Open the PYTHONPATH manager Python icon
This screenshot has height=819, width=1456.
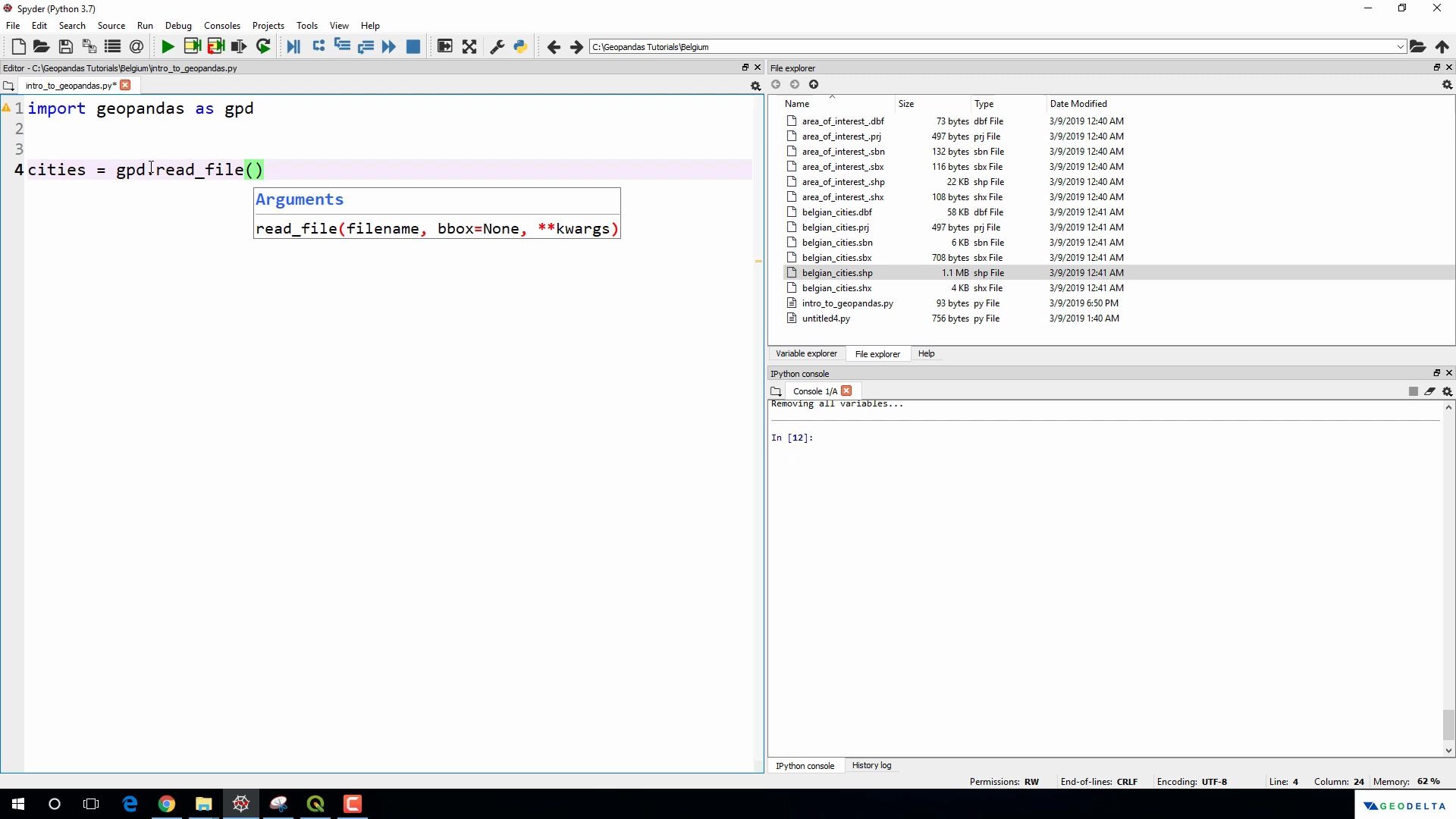pos(520,47)
